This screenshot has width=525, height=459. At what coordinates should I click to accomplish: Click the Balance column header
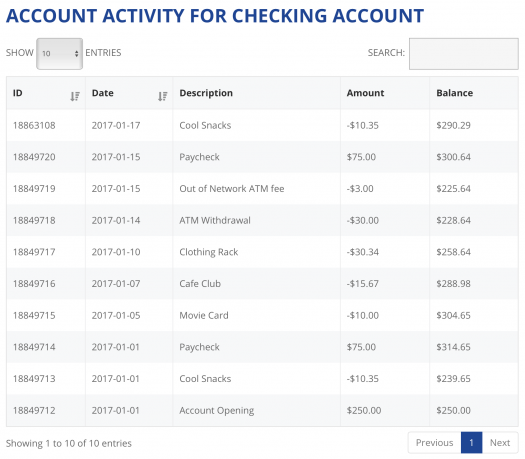click(454, 93)
